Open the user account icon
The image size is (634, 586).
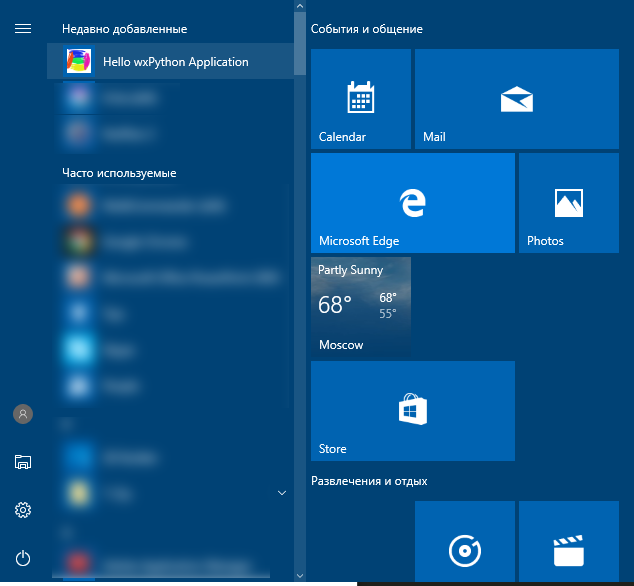23,414
